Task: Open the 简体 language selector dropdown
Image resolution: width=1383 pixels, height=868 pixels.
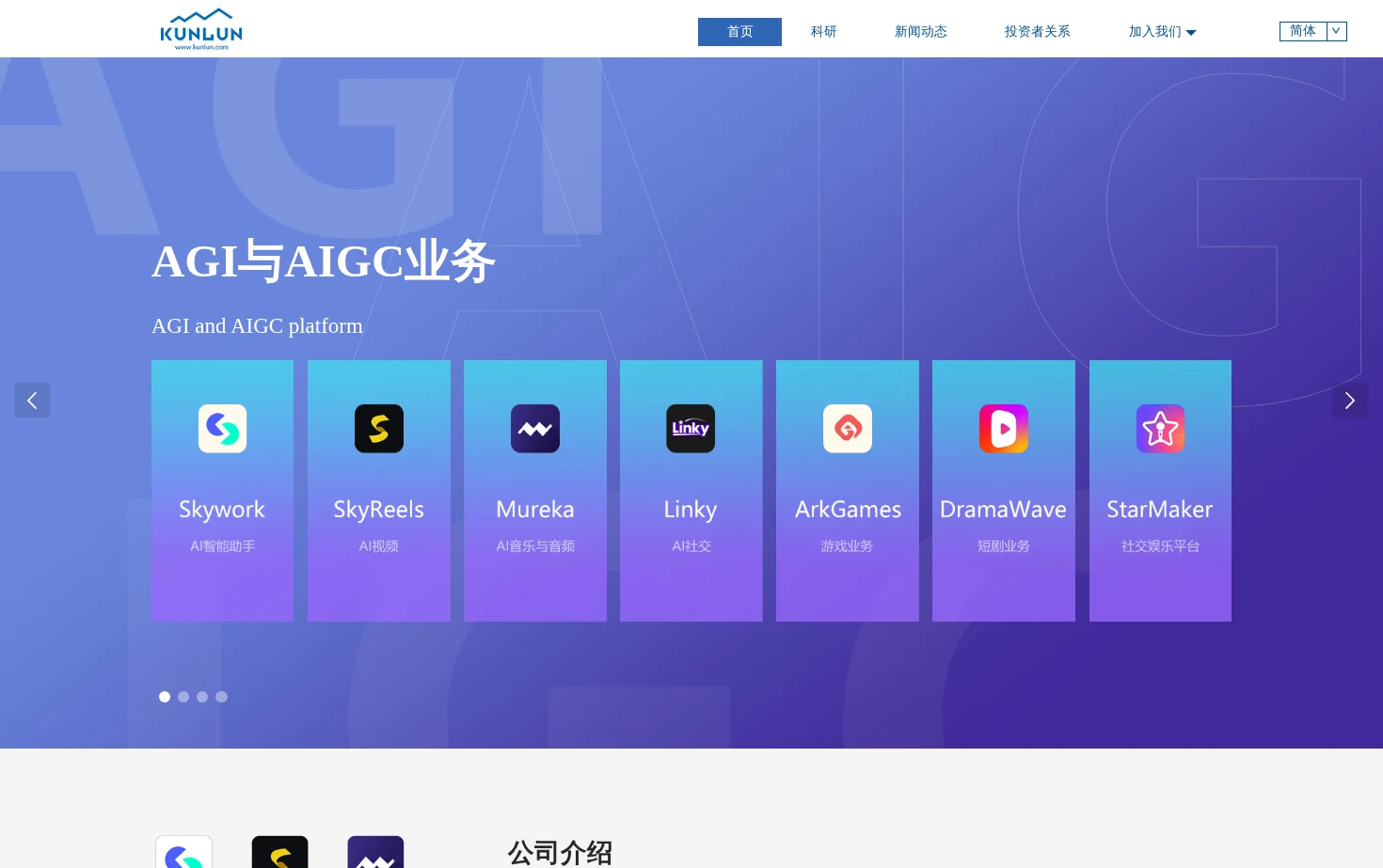Action: point(1313,31)
